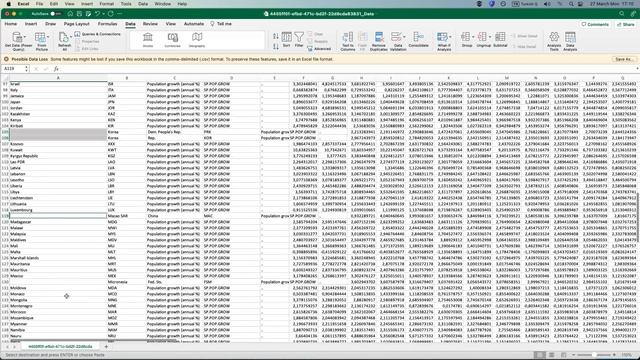Expand the Refresh All dropdown arrow

click(x=71, y=37)
